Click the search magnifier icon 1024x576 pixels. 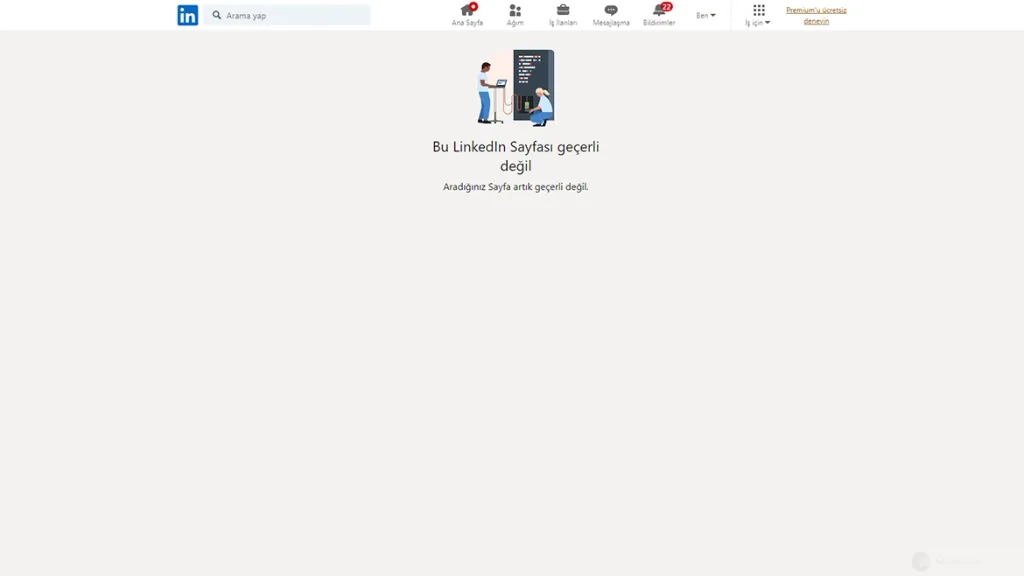click(x=217, y=15)
